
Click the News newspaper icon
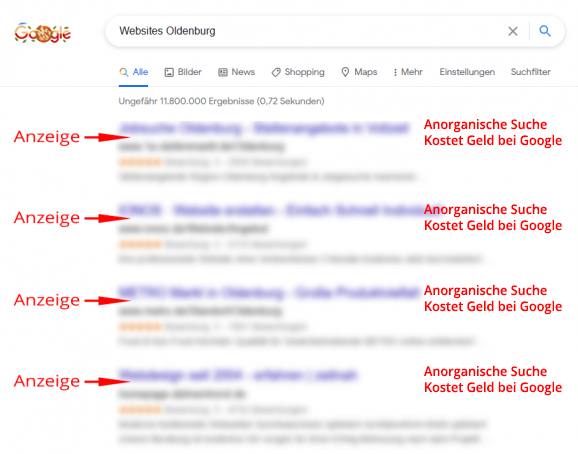(x=223, y=72)
